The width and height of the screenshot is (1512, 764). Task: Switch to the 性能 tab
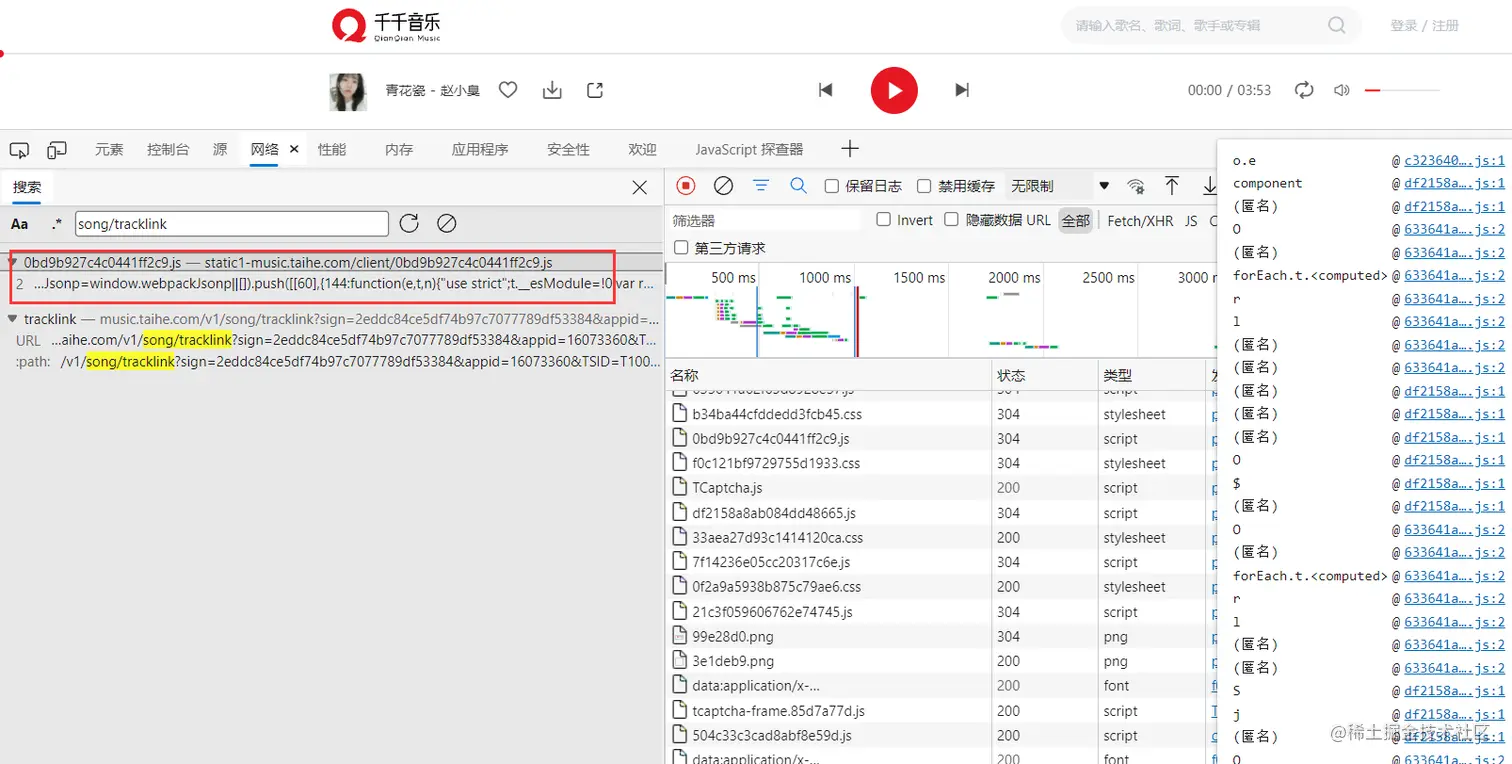coord(332,149)
